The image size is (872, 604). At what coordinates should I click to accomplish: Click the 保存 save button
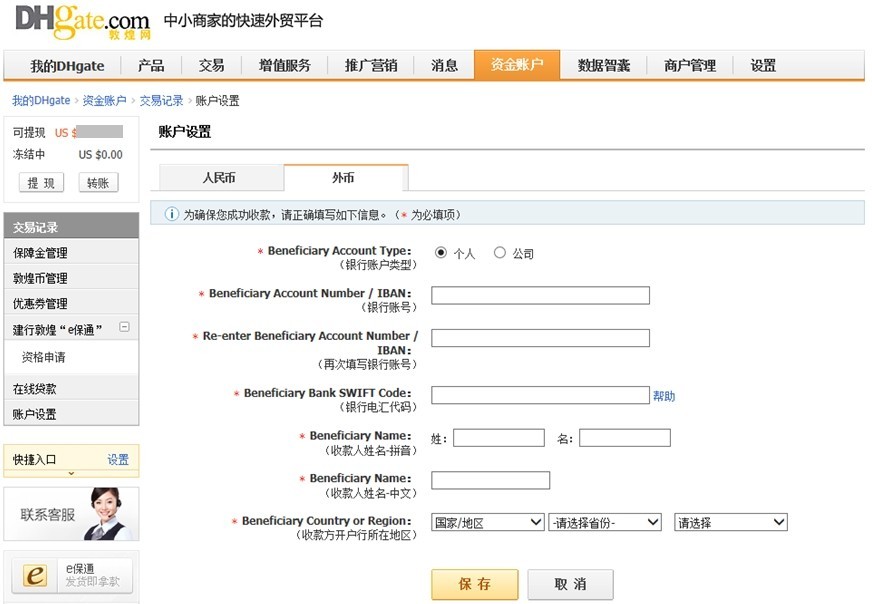point(475,584)
